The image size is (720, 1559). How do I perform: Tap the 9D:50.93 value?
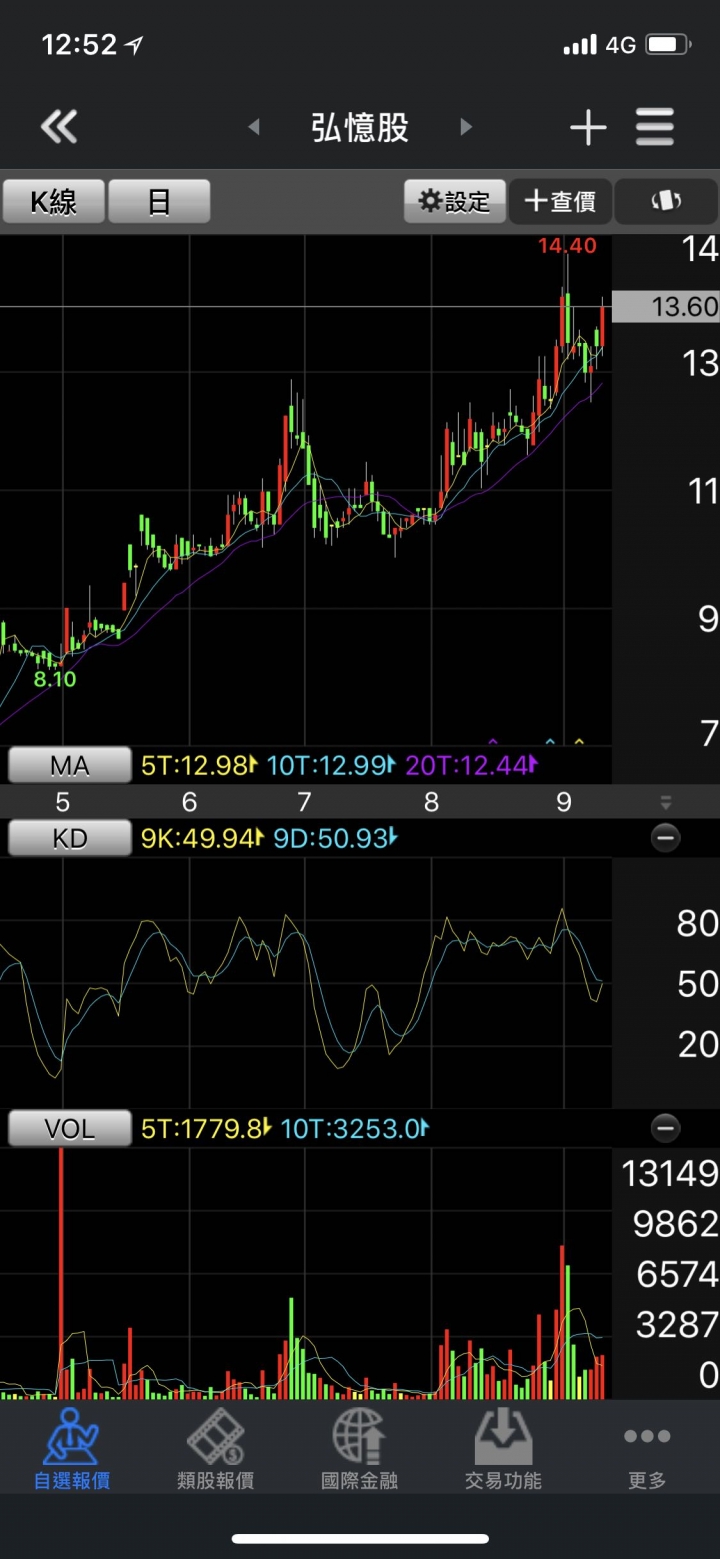coord(337,838)
